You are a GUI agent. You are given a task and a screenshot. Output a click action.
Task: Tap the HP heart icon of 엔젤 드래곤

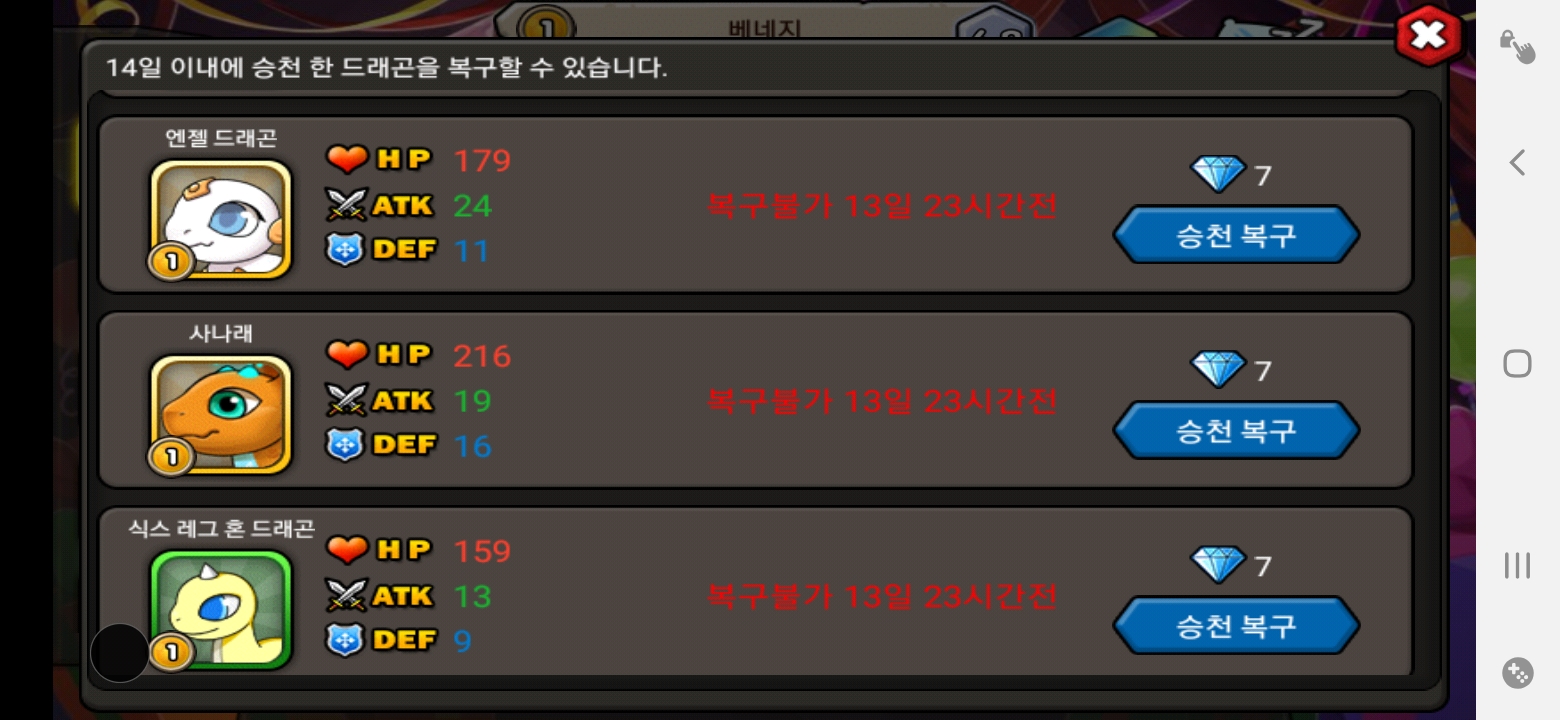coord(347,159)
